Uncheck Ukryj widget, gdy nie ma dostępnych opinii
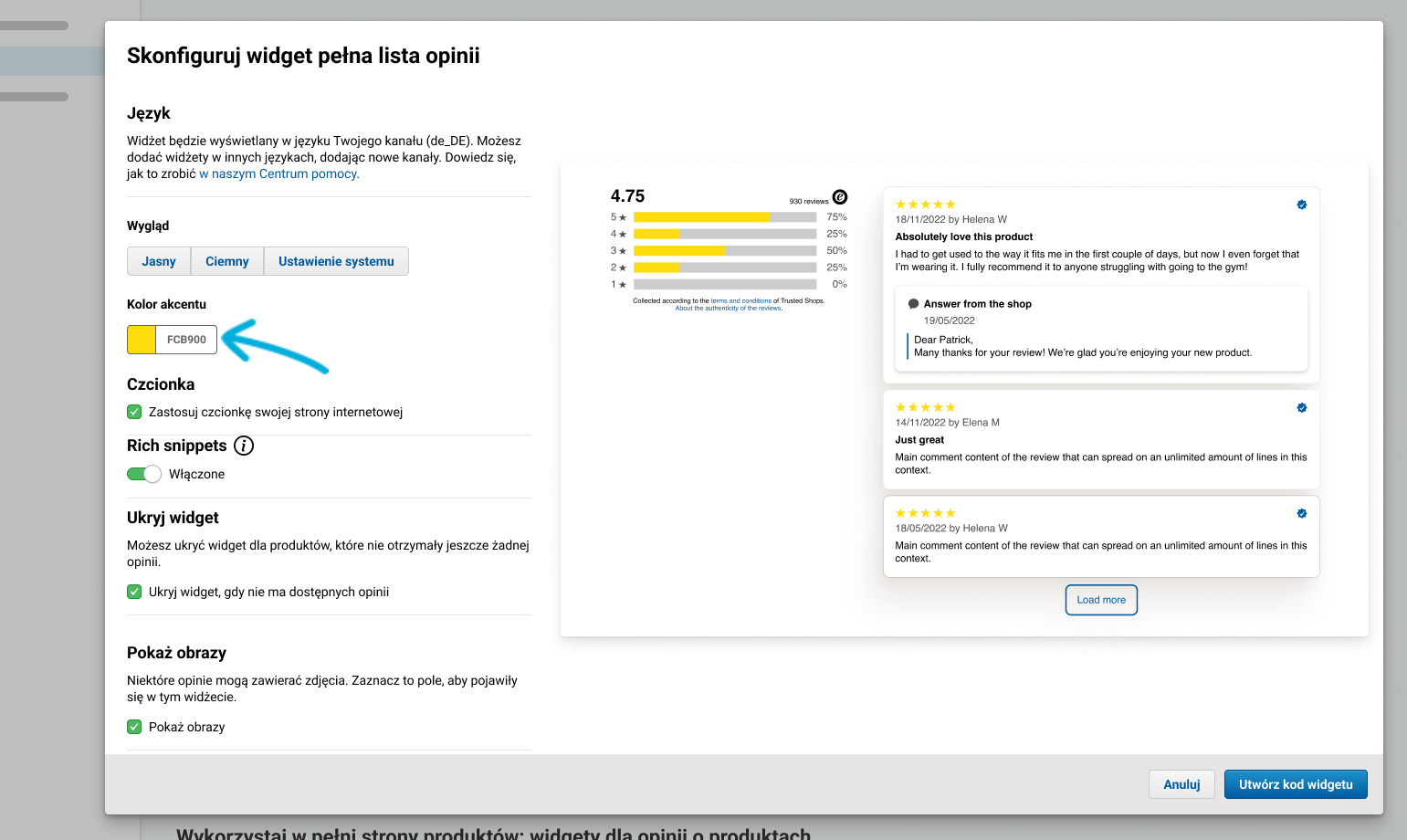 [x=134, y=592]
